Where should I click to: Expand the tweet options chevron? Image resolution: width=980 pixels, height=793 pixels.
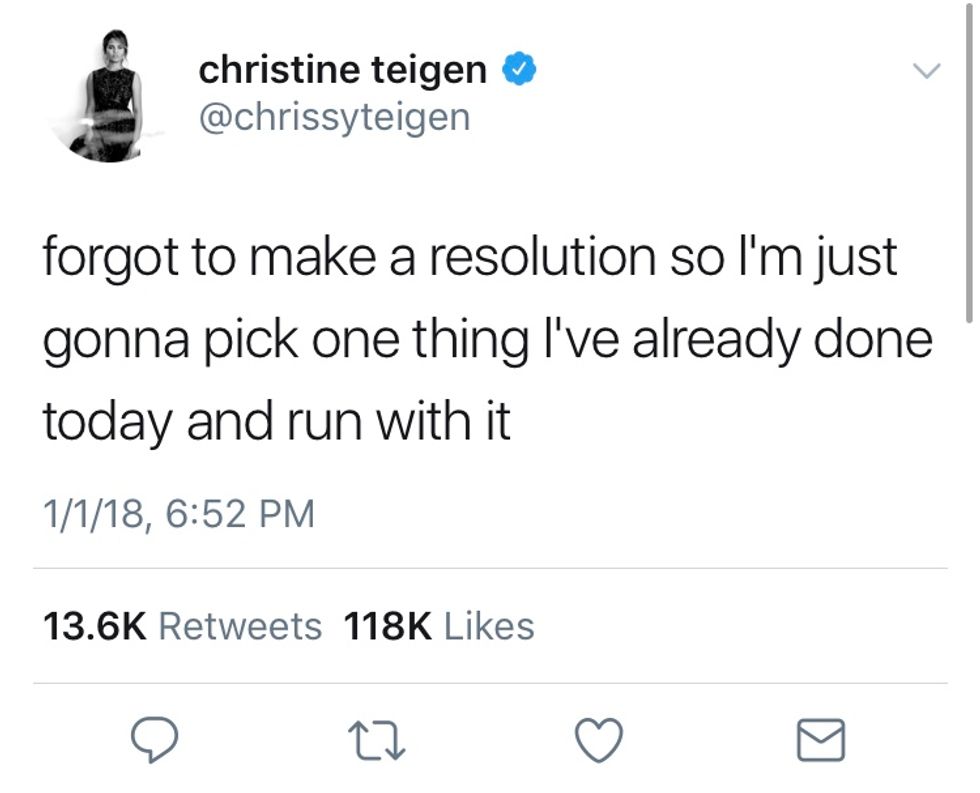pyautogui.click(x=926, y=72)
